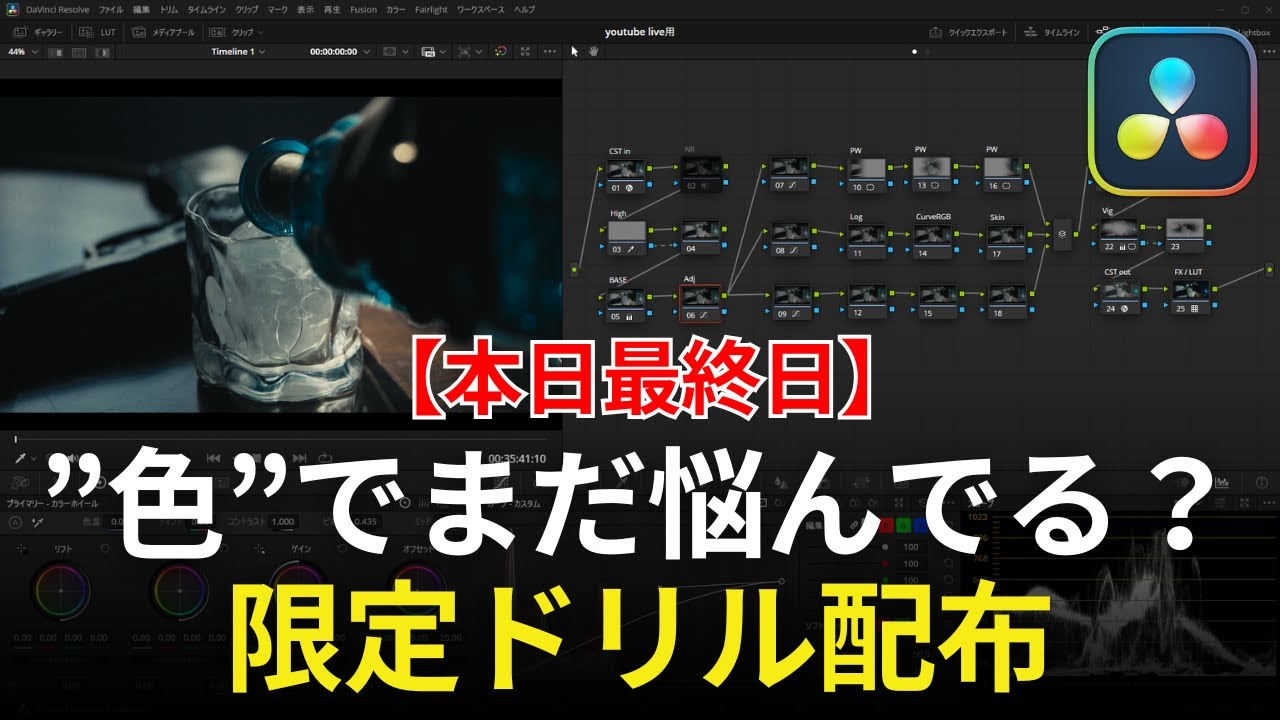Click the green source input node
Screen dimensions: 1280x720
point(574,269)
